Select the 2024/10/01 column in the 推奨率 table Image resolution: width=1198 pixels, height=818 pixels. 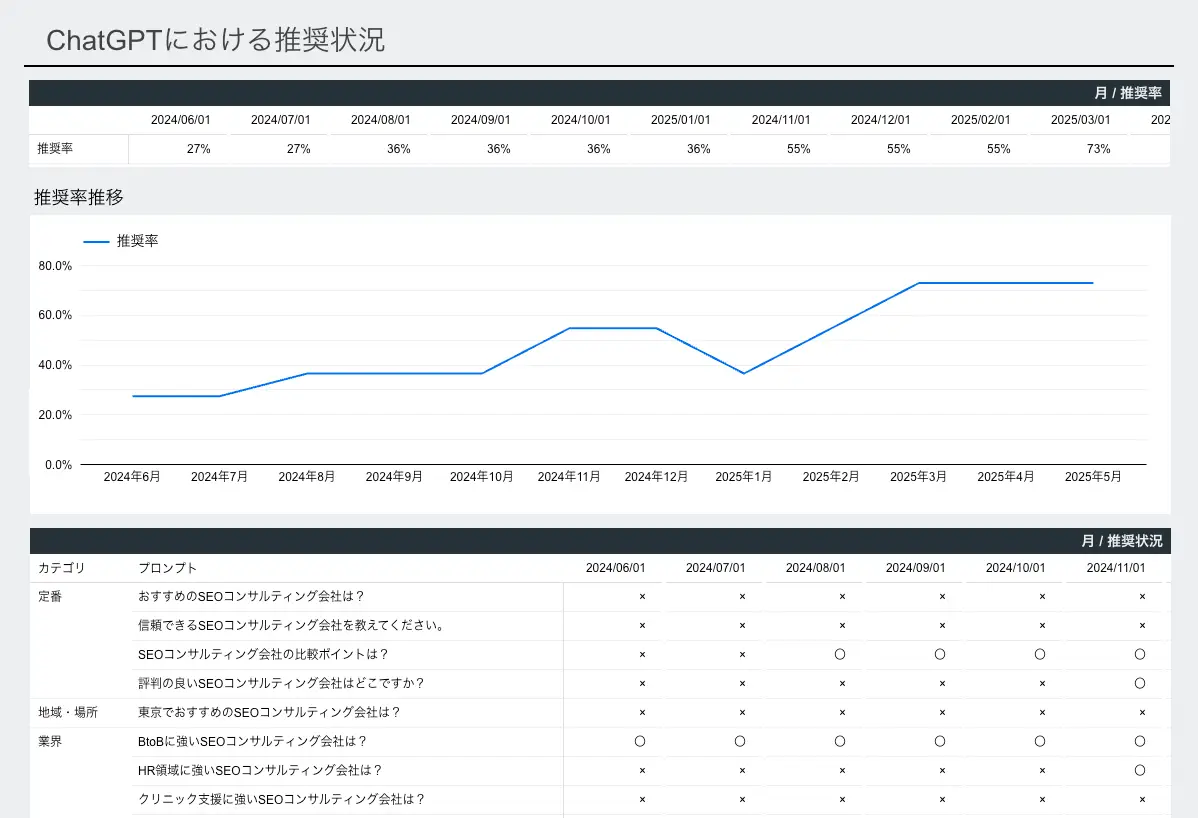[x=581, y=120]
